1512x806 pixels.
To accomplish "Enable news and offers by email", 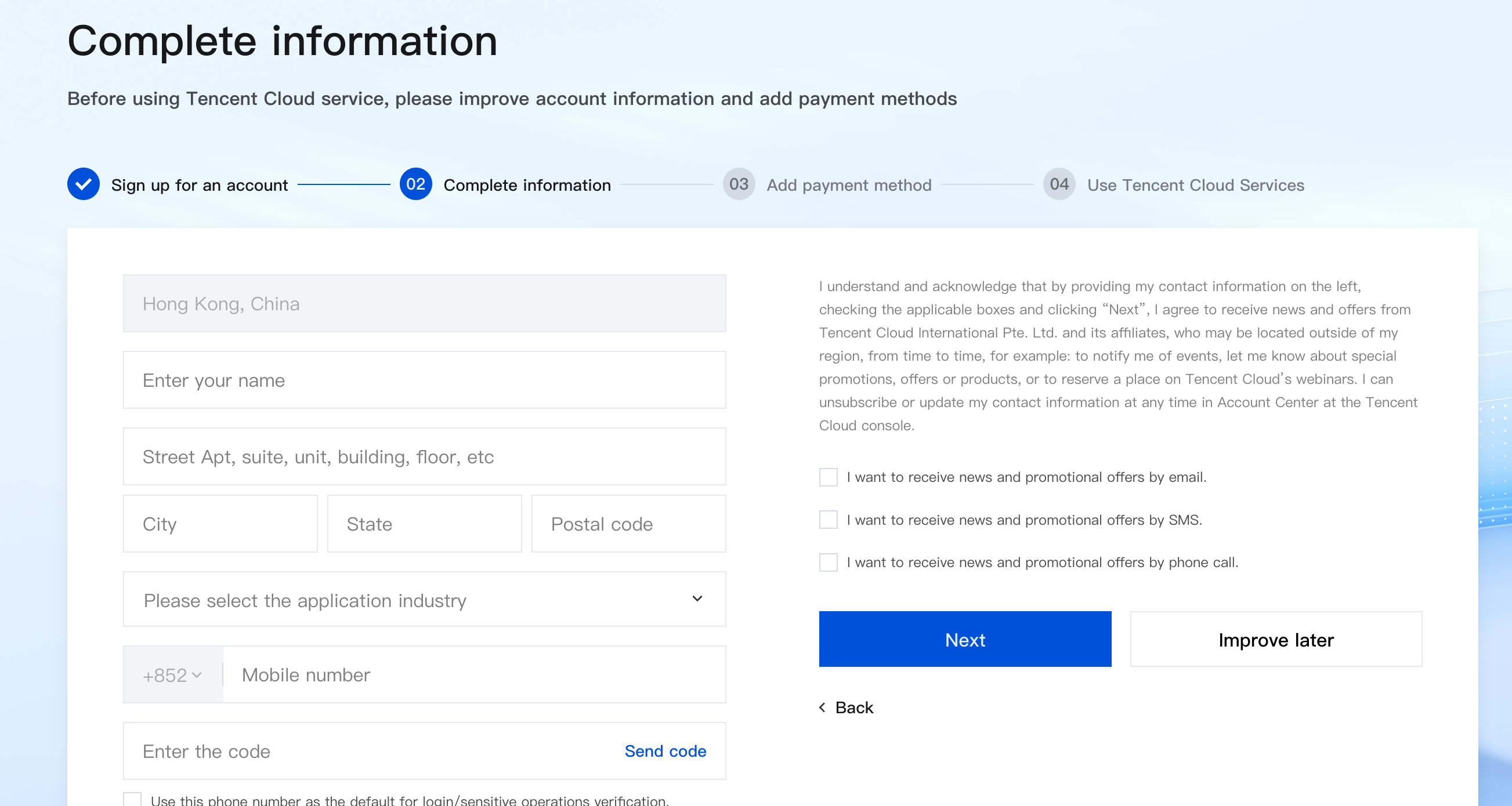I will coord(828,477).
